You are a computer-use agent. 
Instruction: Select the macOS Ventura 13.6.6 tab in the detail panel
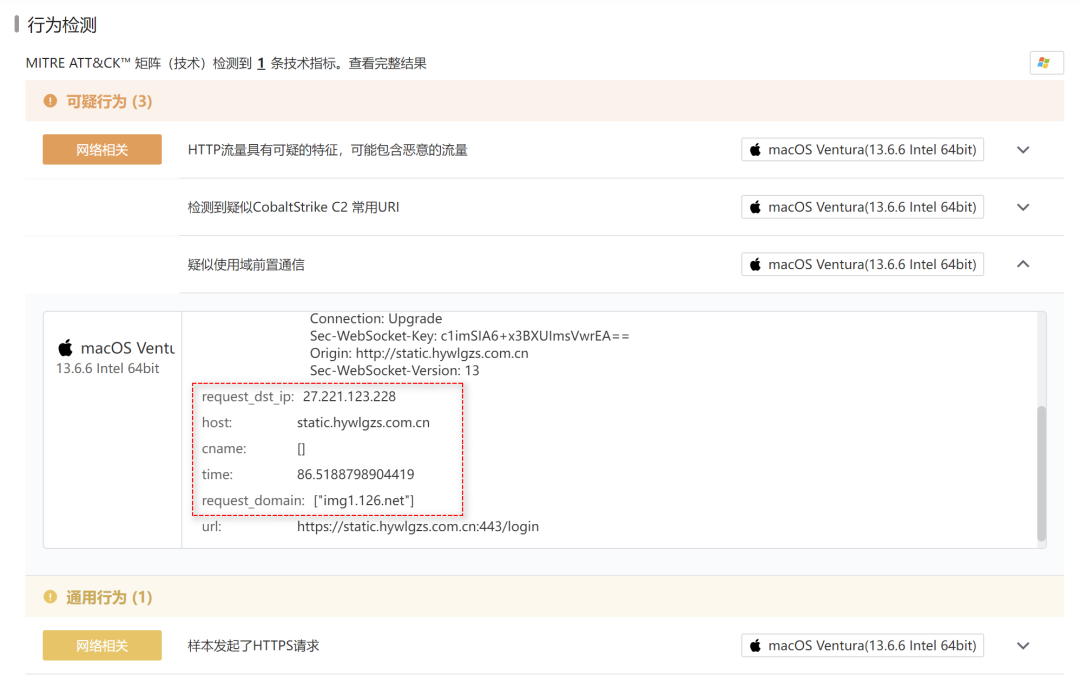coord(113,357)
